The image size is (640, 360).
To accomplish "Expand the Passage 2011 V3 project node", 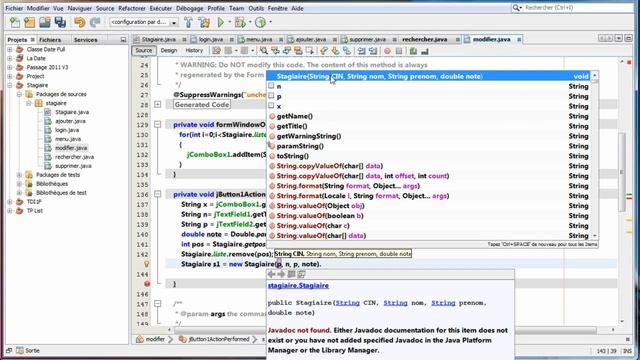I will click(x=10, y=67).
